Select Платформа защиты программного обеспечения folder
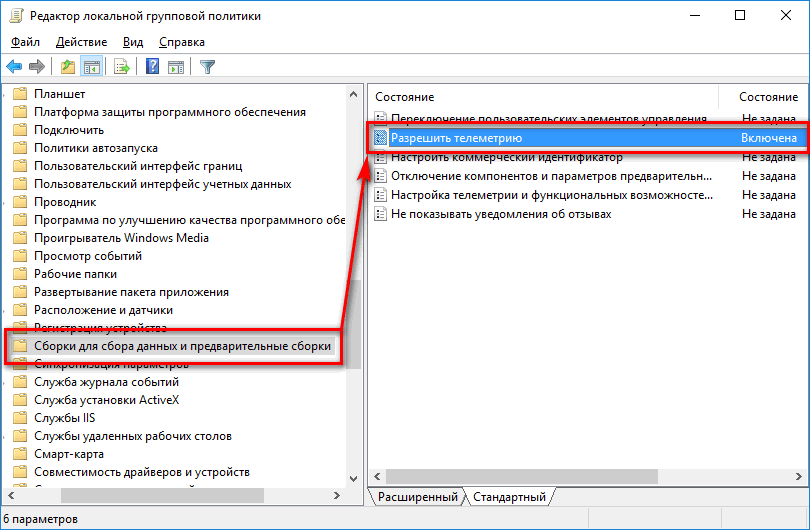Image resolution: width=810 pixels, height=530 pixels. [x=170, y=112]
